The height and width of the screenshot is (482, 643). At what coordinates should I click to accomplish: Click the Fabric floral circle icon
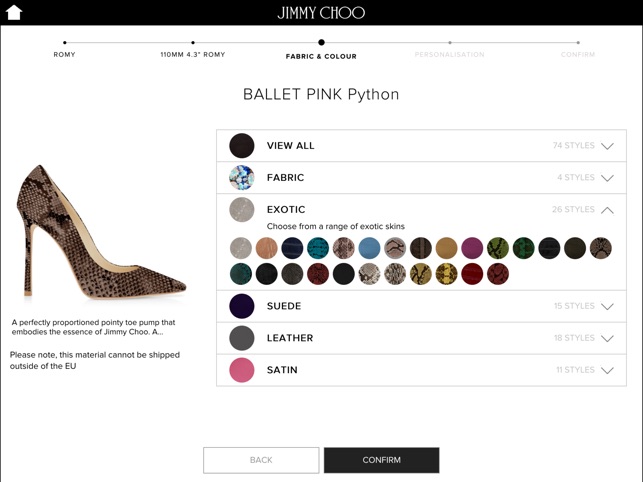242,178
